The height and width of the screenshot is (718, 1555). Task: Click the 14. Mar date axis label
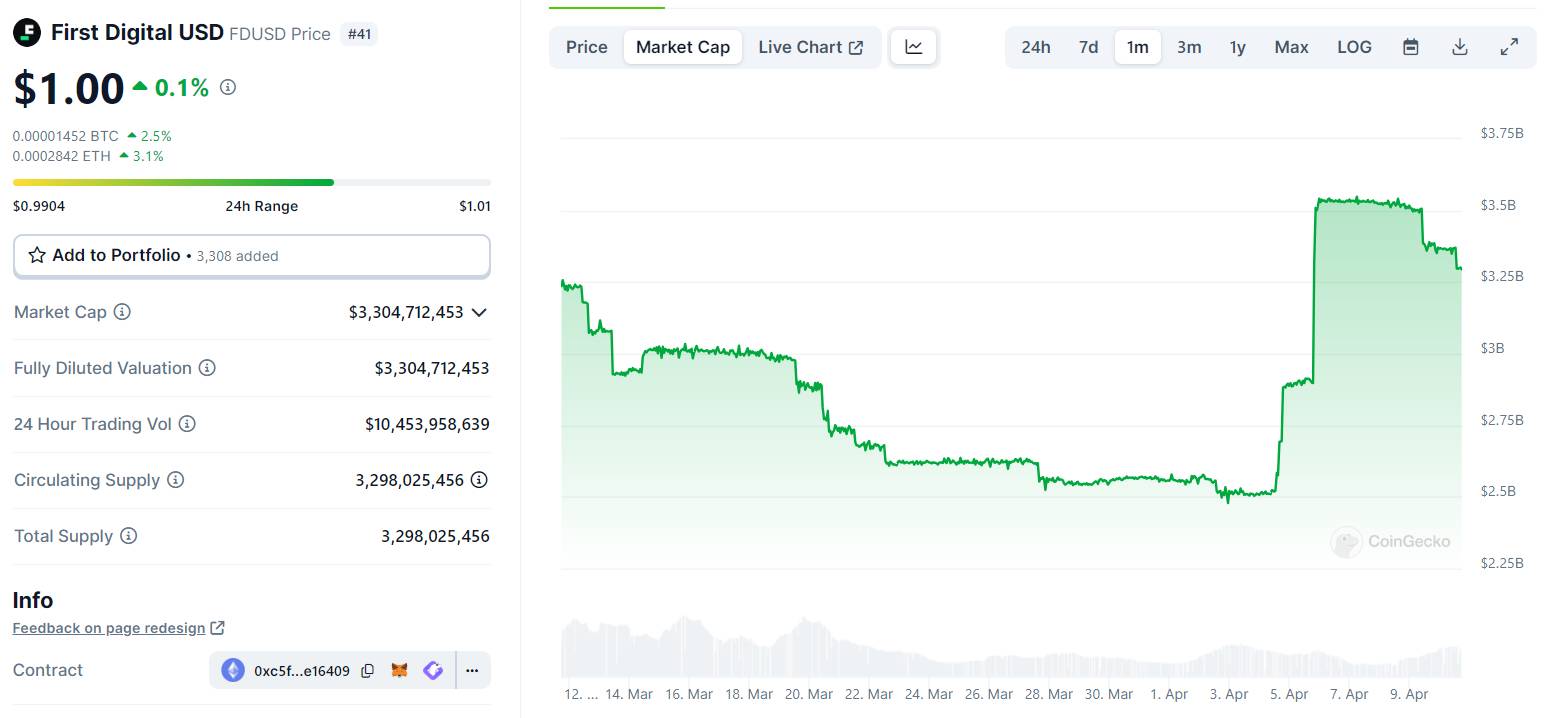(629, 694)
